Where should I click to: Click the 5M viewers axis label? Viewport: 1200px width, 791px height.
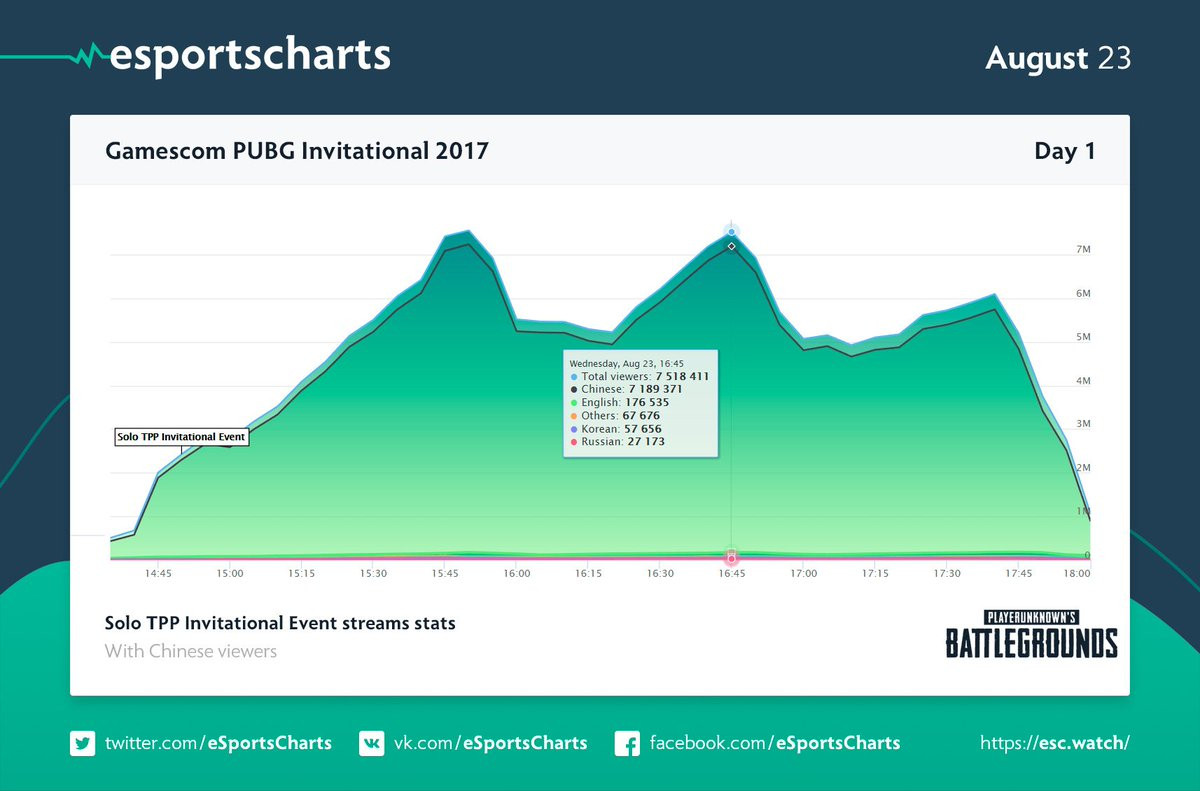point(1083,337)
